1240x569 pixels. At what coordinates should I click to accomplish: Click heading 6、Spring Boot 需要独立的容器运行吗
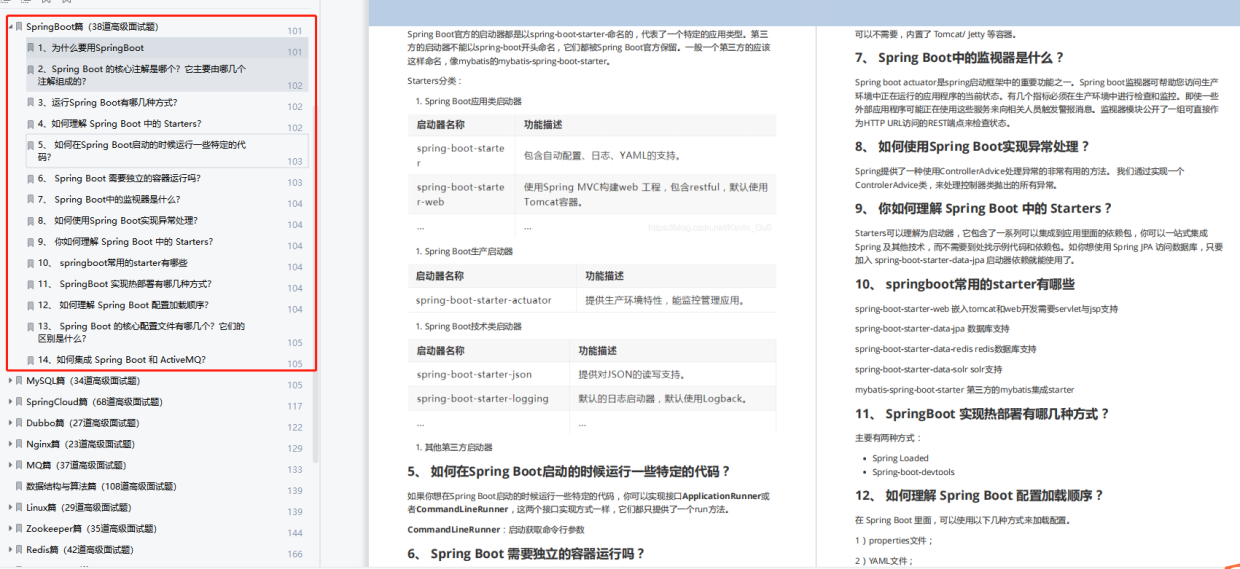[526, 553]
